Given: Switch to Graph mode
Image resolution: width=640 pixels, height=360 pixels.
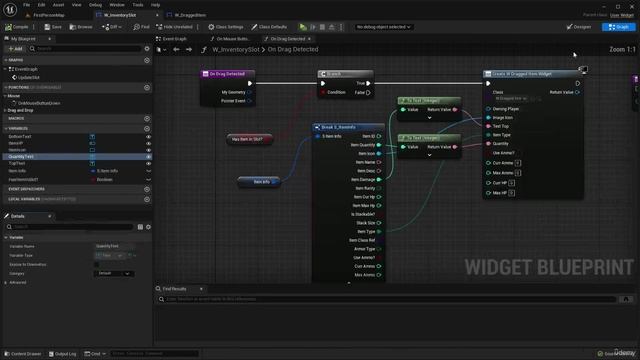Looking at the screenshot, I should [x=619, y=27].
